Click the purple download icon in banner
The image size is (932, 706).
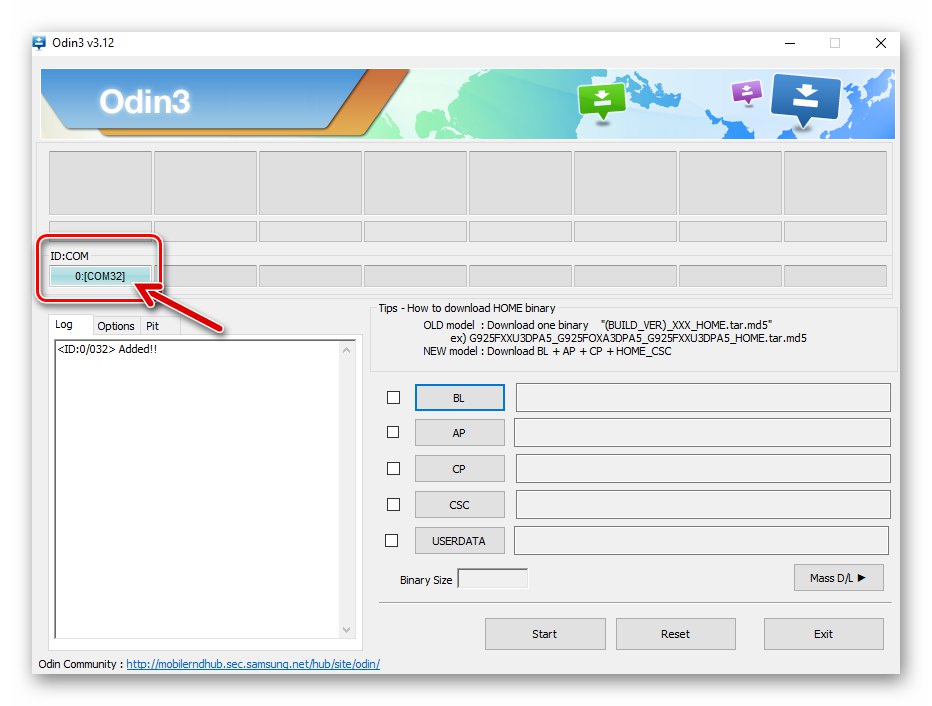[x=747, y=93]
